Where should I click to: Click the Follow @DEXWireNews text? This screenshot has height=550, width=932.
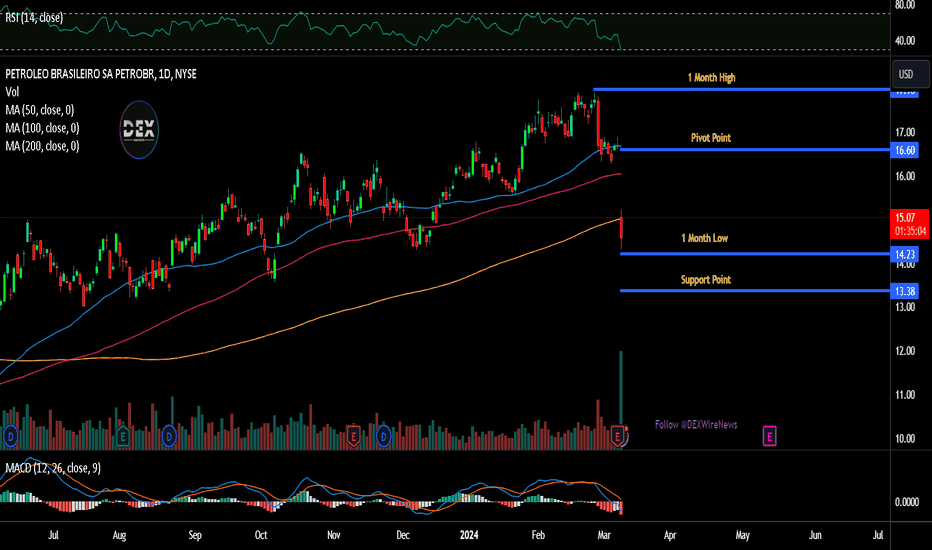[696, 425]
